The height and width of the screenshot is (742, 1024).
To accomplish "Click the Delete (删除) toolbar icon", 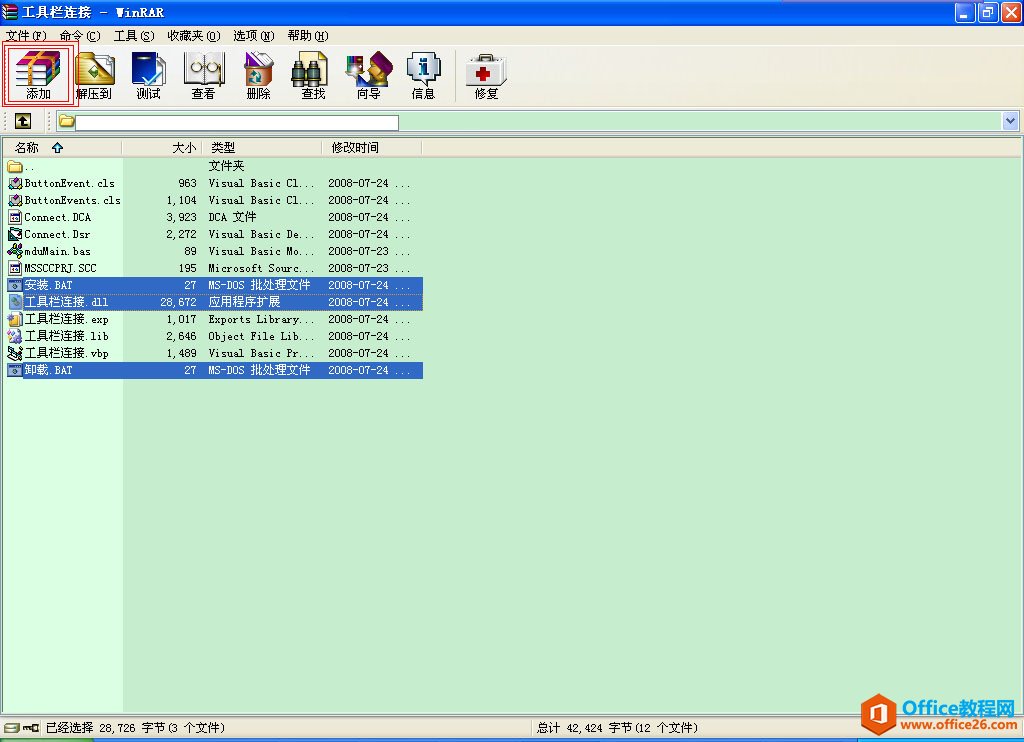I will [x=258, y=74].
